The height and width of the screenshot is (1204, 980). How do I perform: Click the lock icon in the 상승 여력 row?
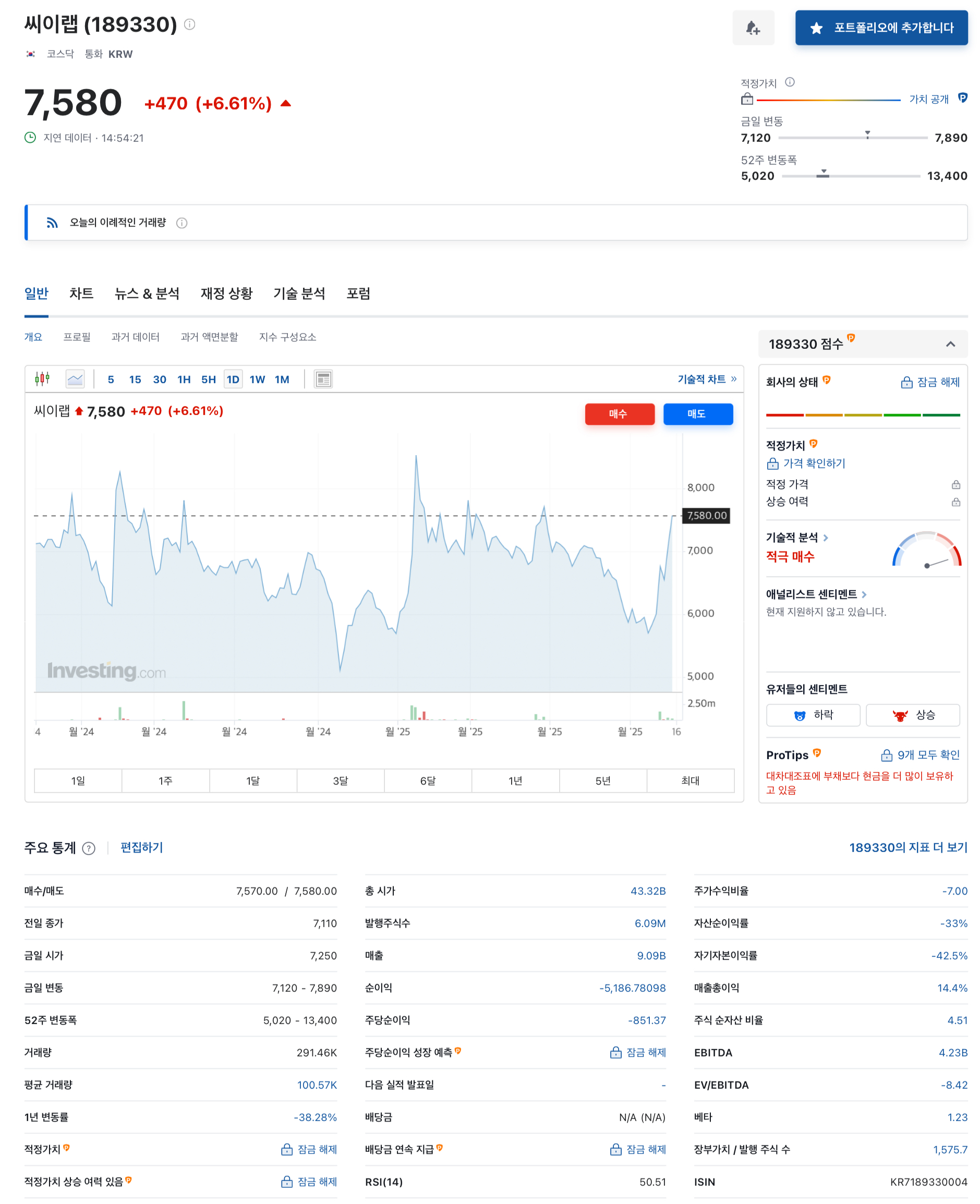(955, 502)
